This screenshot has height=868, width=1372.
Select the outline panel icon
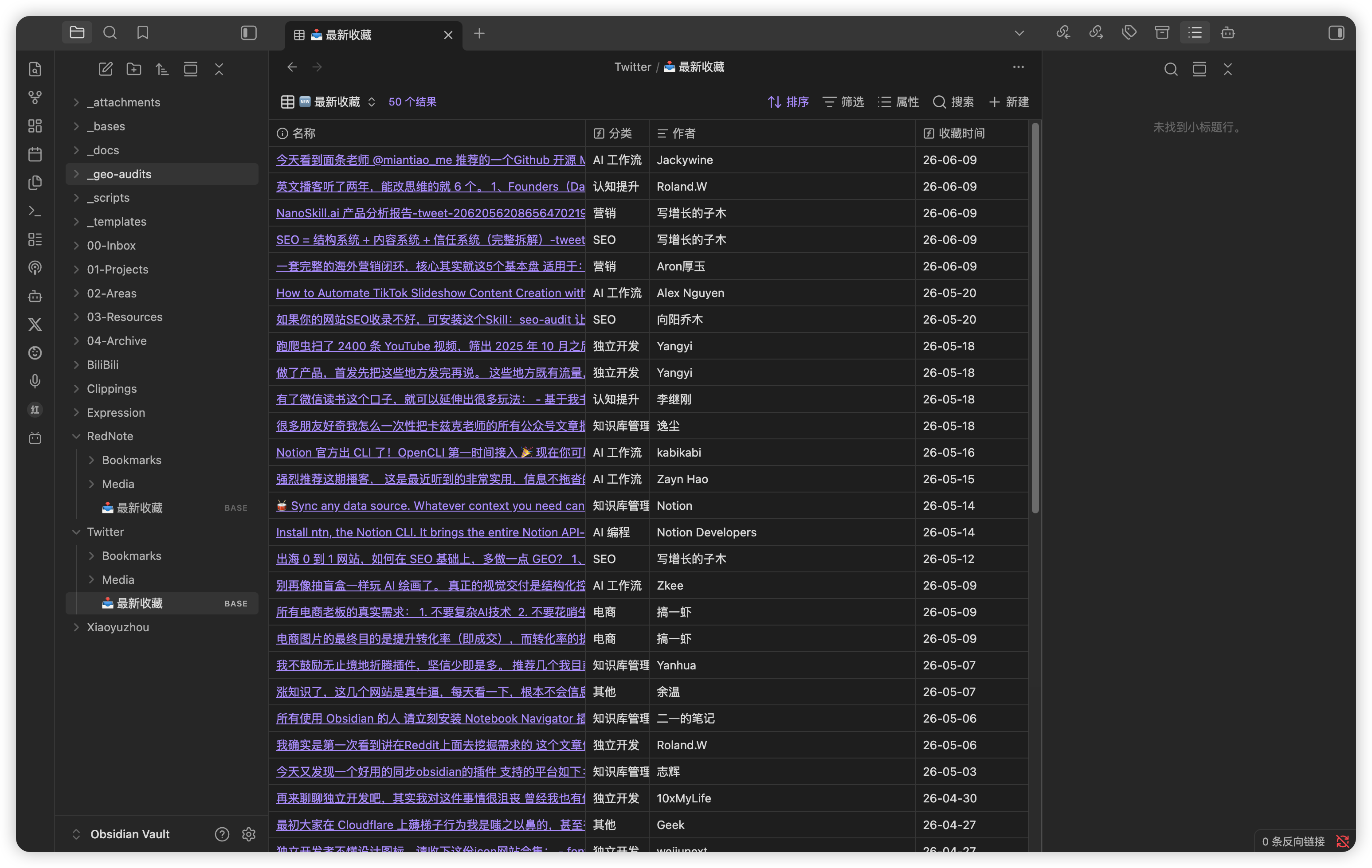[1196, 32]
